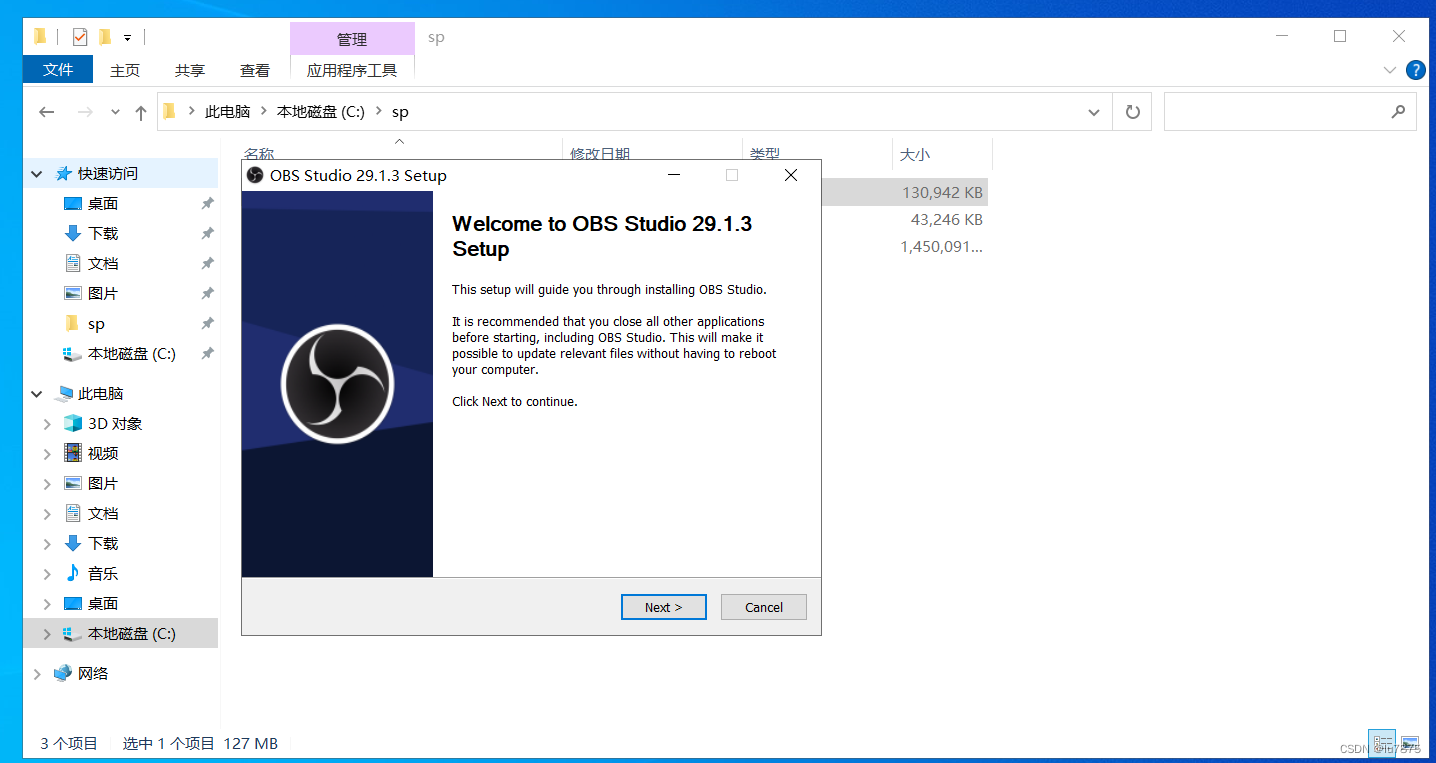Image resolution: width=1436 pixels, height=763 pixels.
Task: Unpin 下载 via its pin icon
Action: pos(207,234)
